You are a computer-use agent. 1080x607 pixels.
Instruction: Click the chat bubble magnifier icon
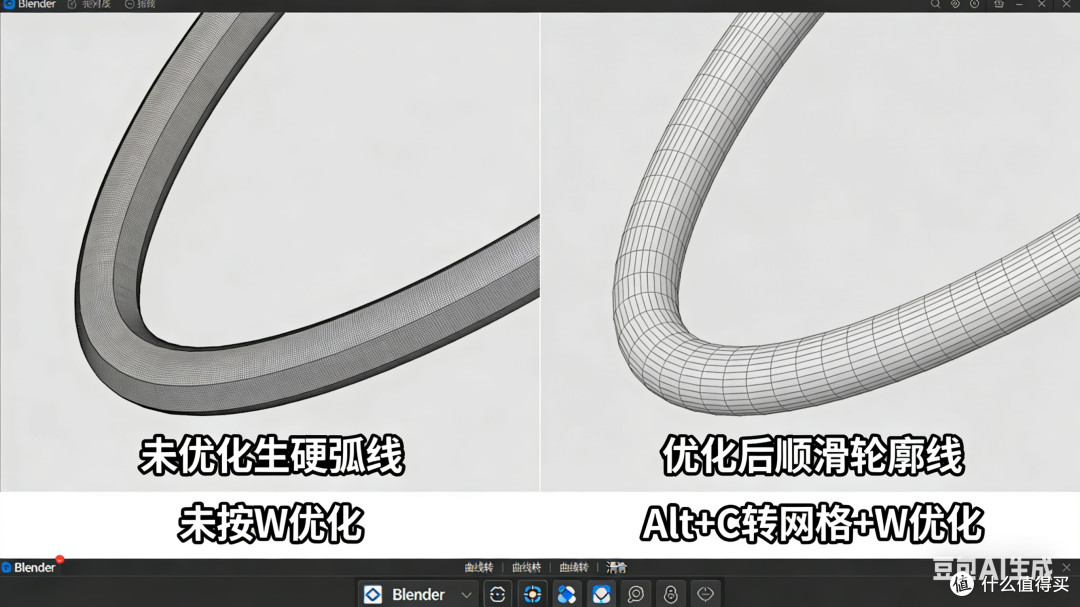636,594
